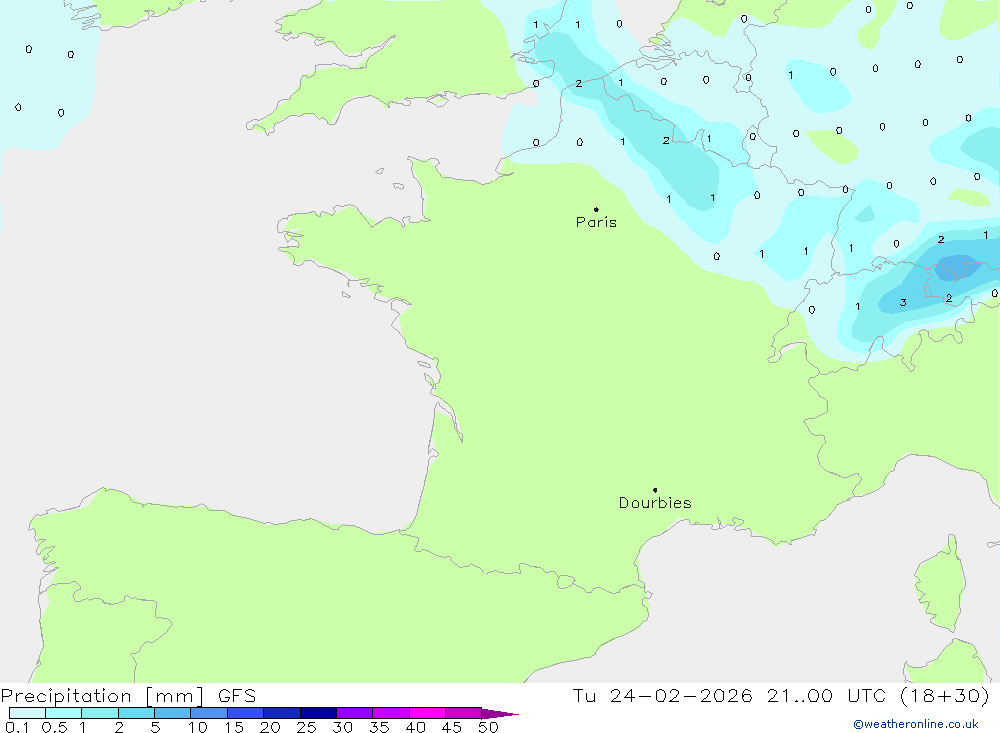Click the 'Tu 24-02-2026' date text
The height and width of the screenshot is (733, 1000).
point(662,696)
